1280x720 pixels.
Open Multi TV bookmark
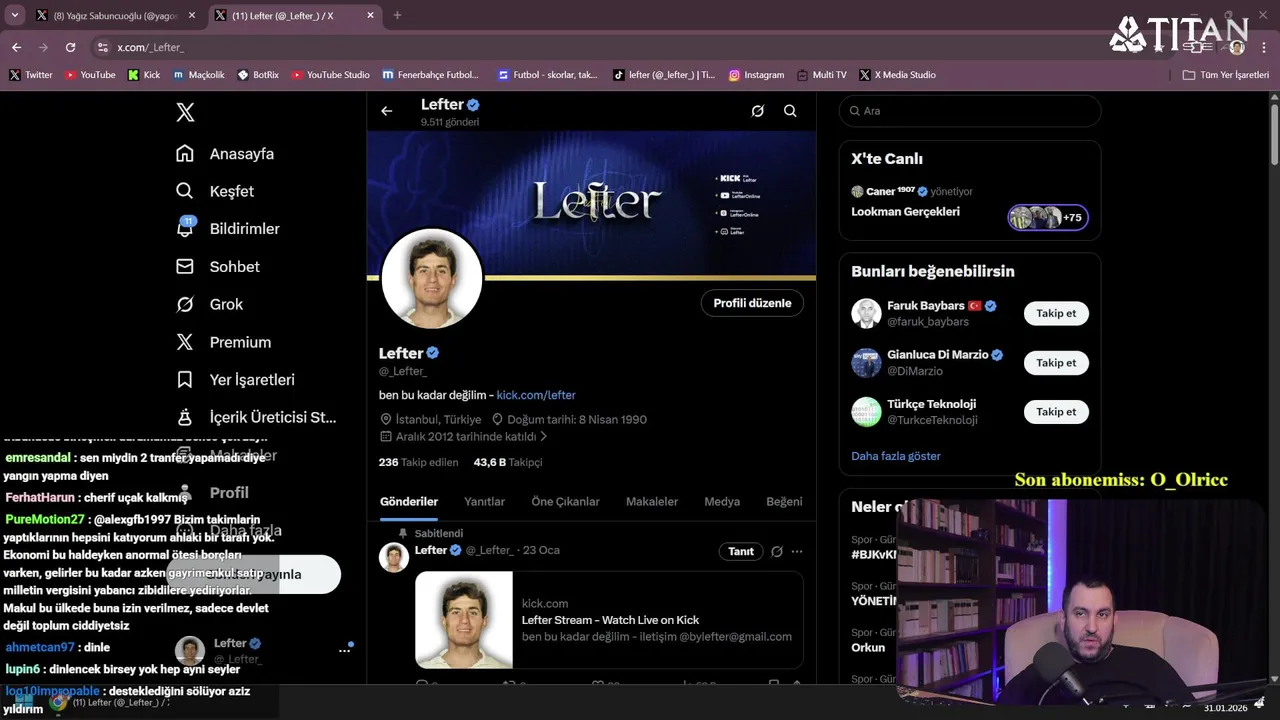click(x=821, y=75)
